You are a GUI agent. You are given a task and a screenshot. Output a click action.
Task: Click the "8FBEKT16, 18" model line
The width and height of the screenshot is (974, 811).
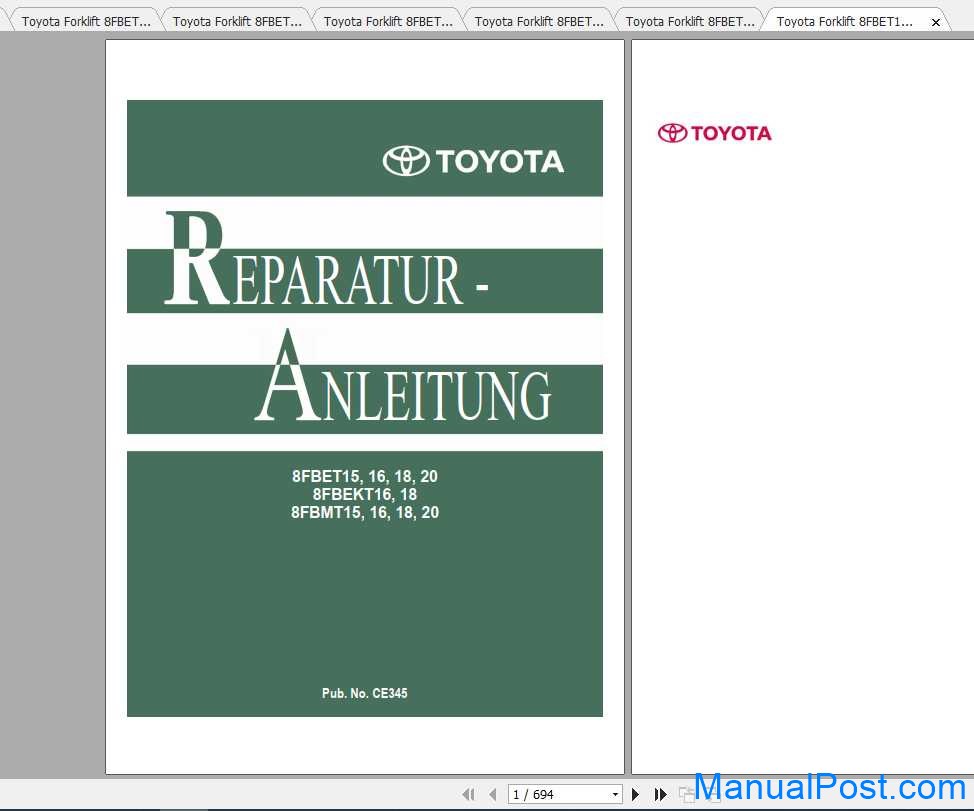point(365,494)
